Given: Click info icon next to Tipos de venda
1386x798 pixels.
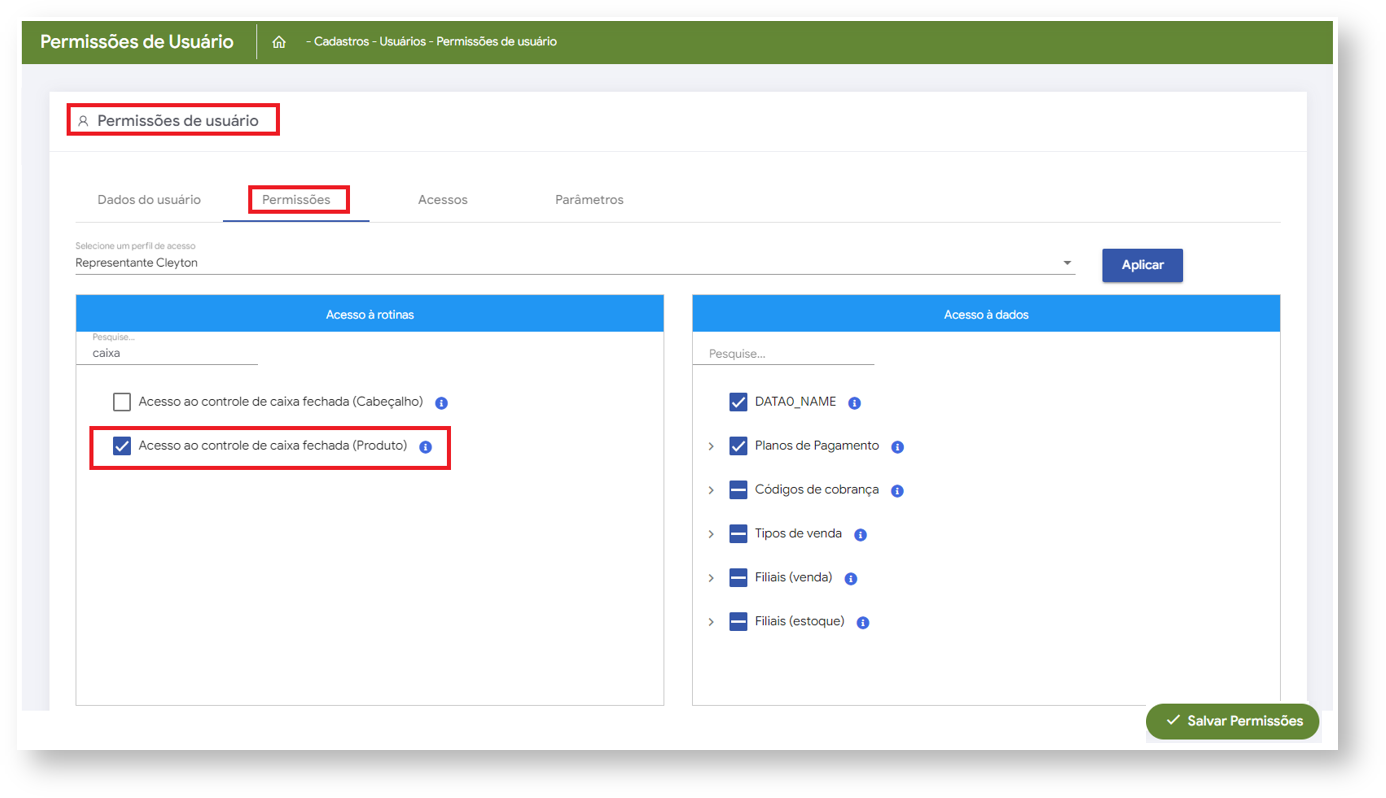Looking at the screenshot, I should tap(860, 535).
